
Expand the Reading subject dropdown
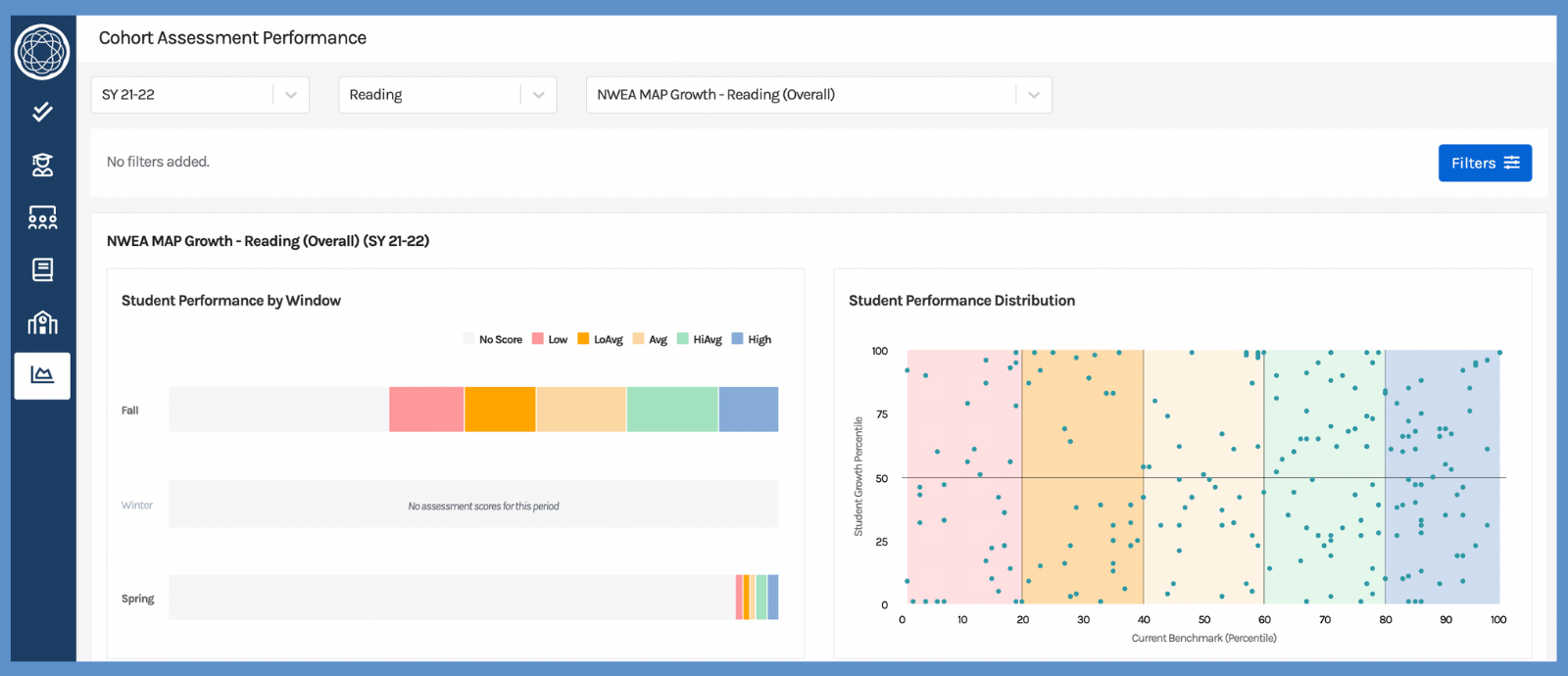click(x=447, y=95)
